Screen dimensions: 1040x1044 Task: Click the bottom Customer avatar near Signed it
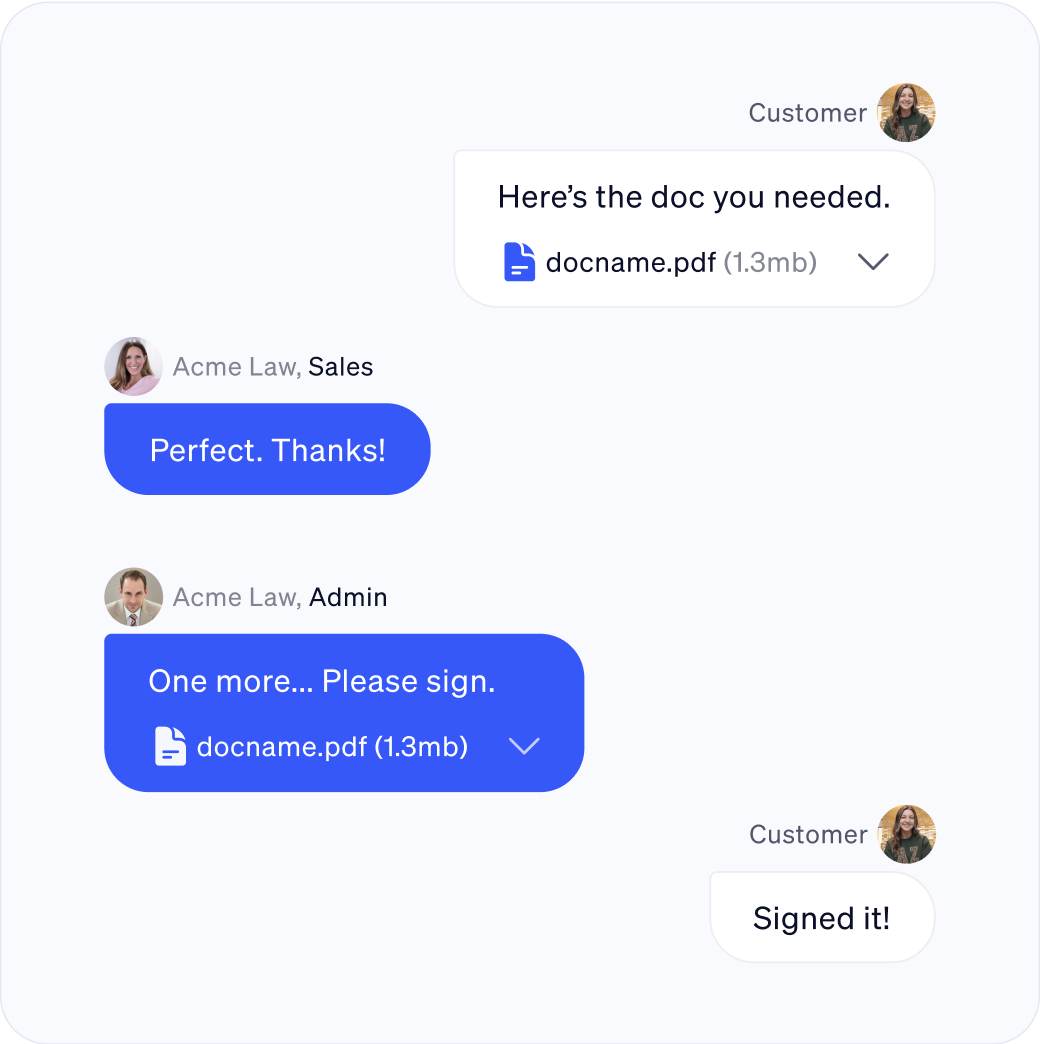click(907, 834)
